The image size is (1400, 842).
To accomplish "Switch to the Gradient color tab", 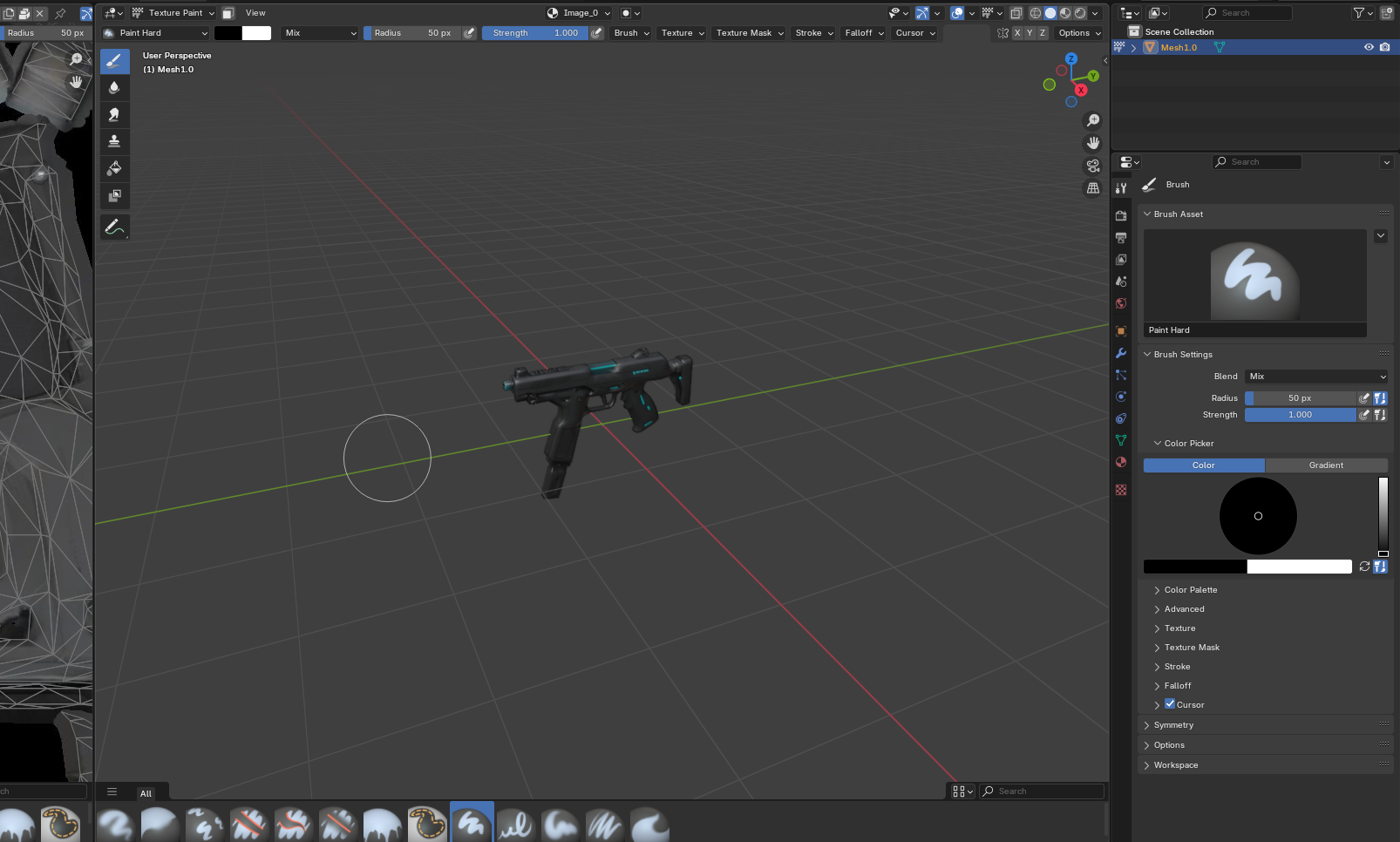I will click(x=1326, y=465).
